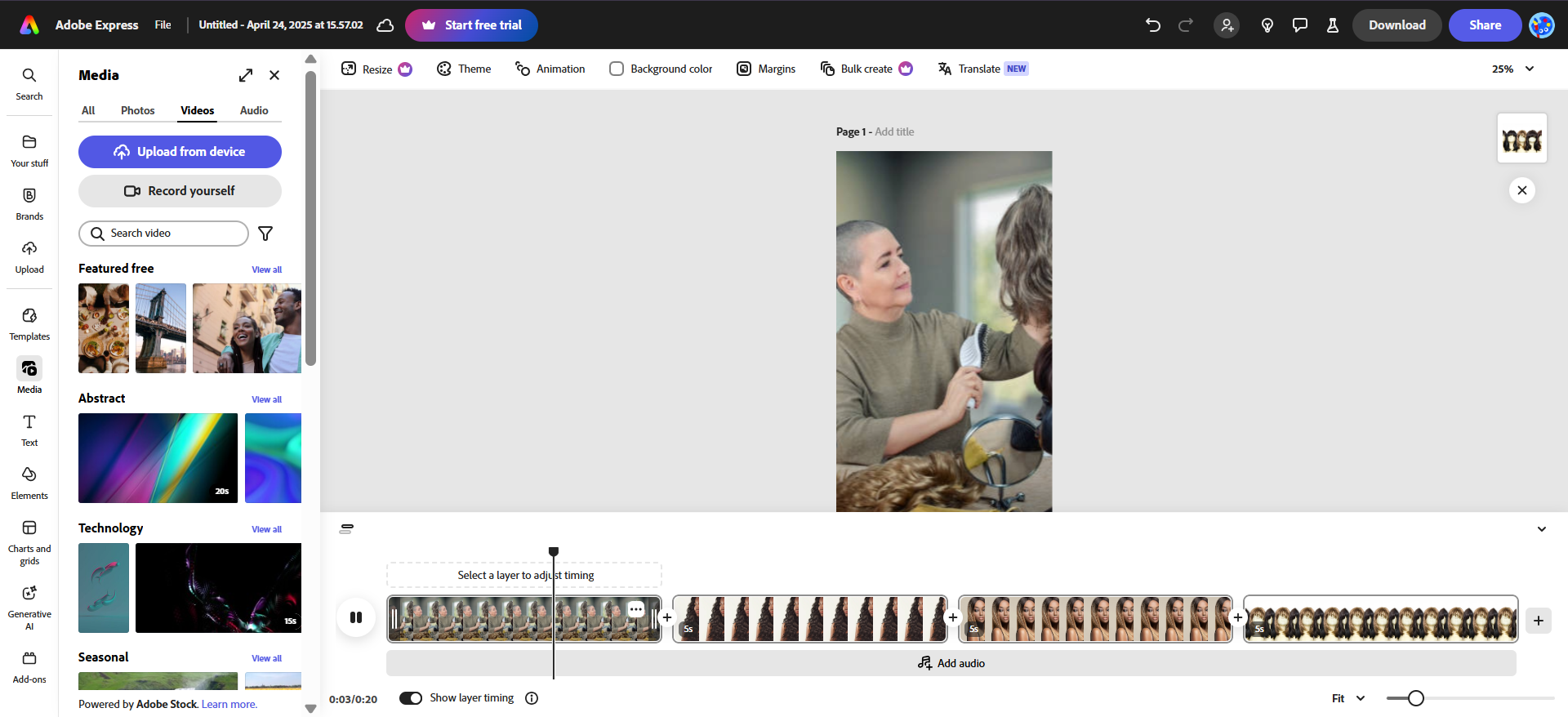Open the timeline Fit dropdown
Viewport: 1568px width, 717px height.
tap(1348, 698)
